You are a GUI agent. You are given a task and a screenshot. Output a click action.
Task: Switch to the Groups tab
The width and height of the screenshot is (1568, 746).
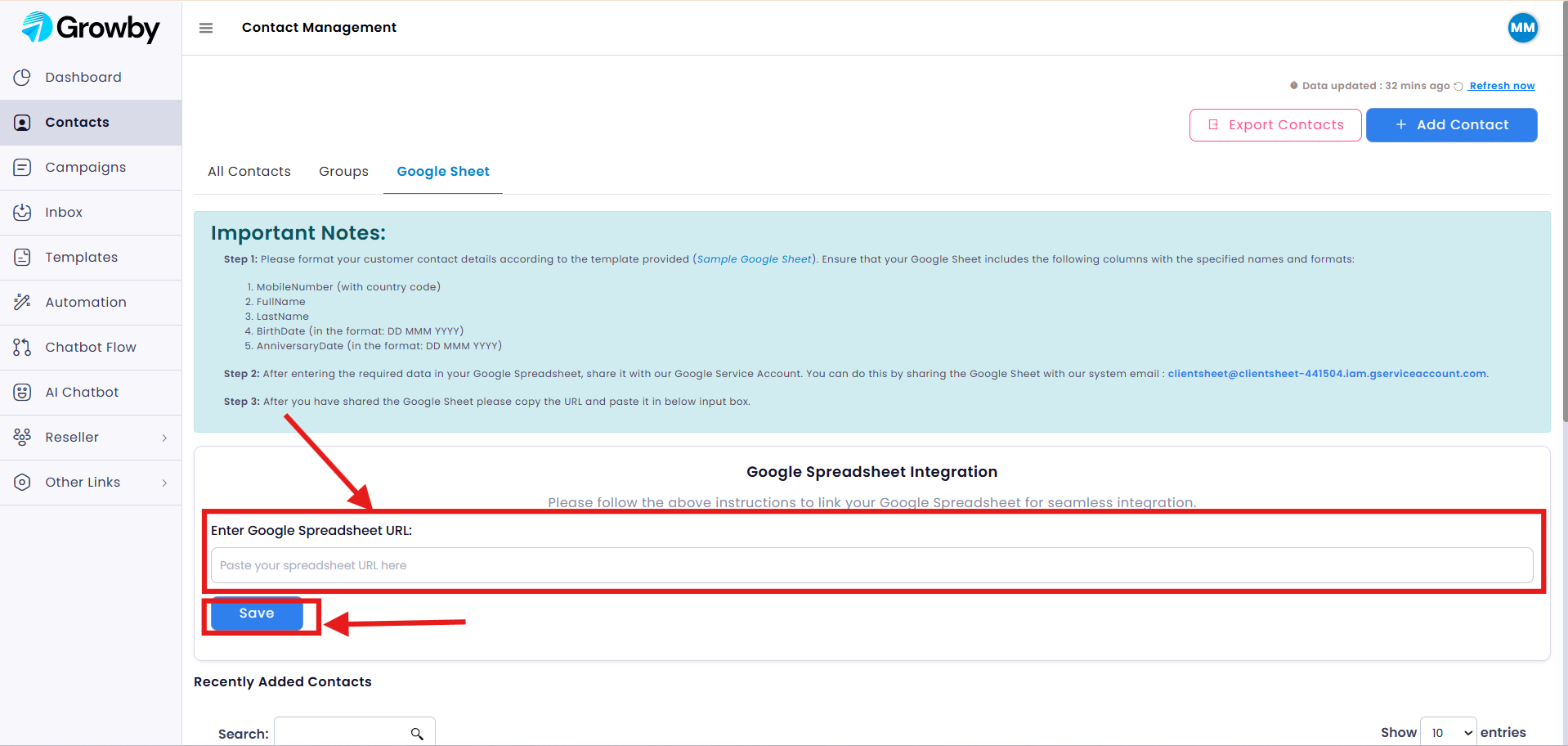click(343, 172)
